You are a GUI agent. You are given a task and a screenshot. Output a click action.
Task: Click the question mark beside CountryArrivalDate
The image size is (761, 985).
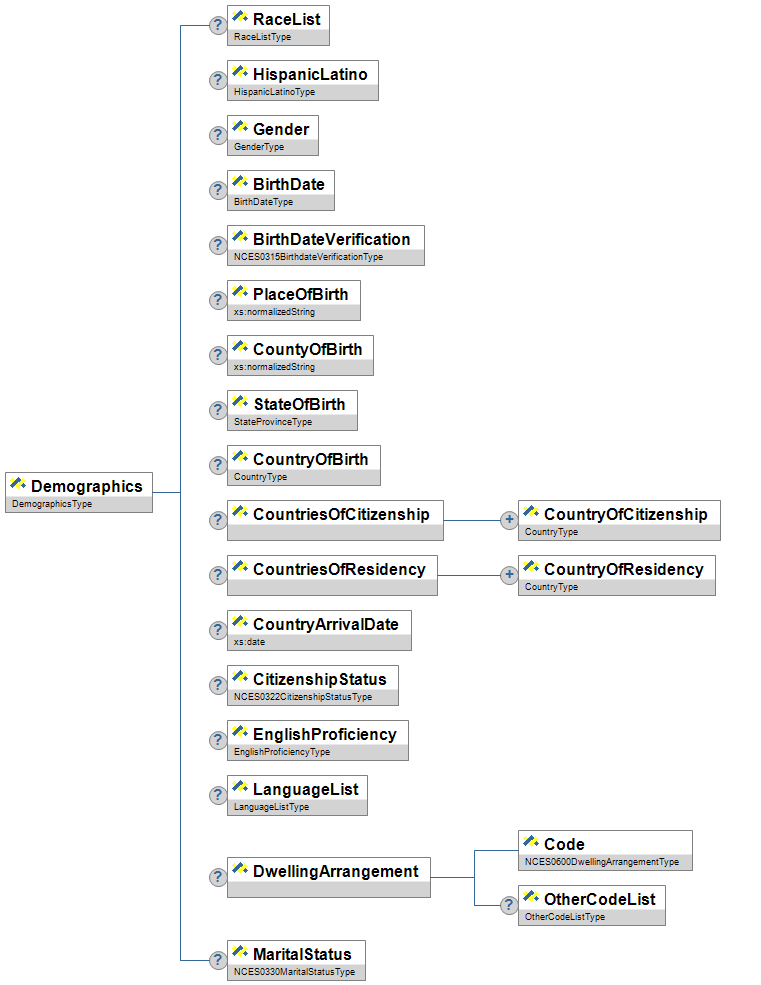[x=217, y=630]
